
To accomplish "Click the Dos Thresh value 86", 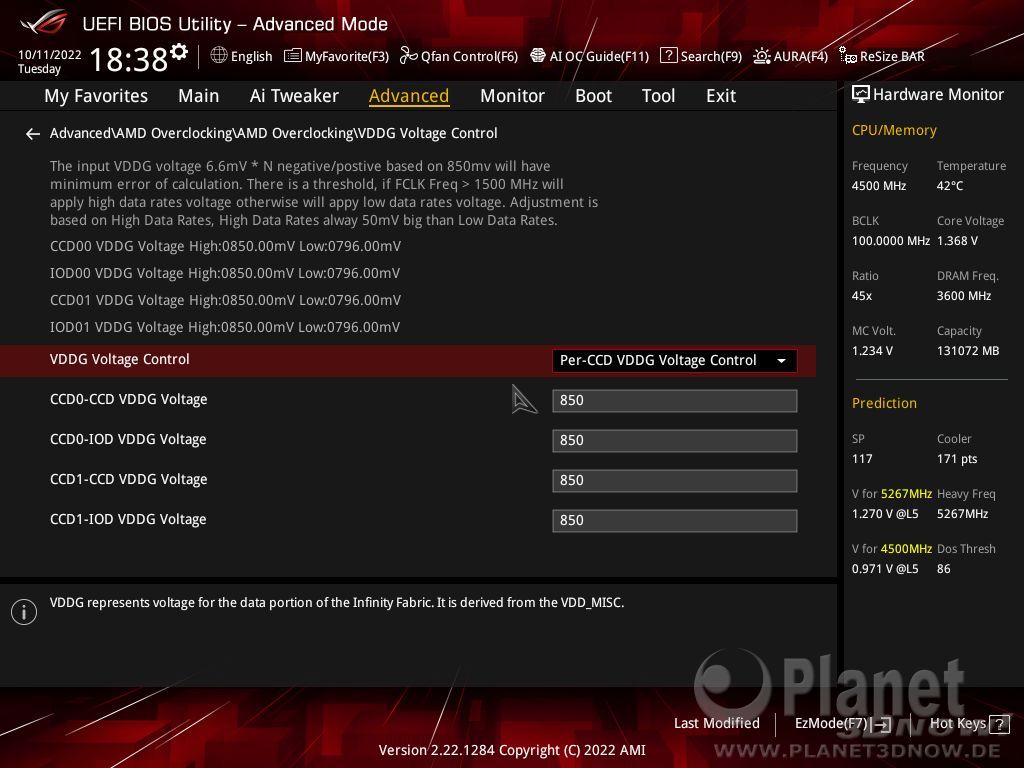I will 944,569.
